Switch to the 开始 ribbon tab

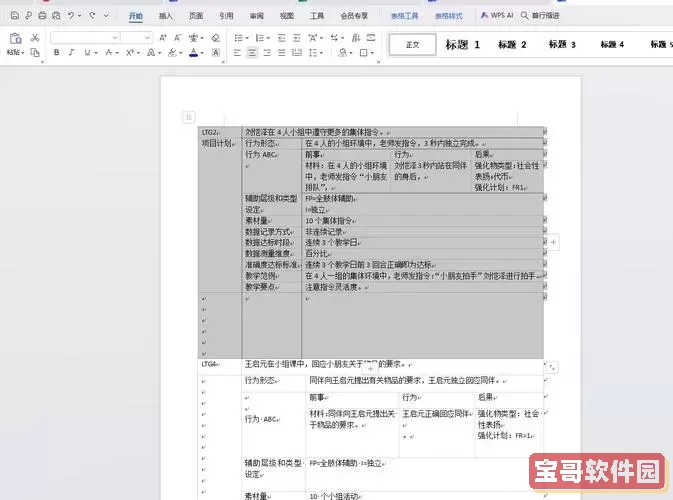(136, 16)
